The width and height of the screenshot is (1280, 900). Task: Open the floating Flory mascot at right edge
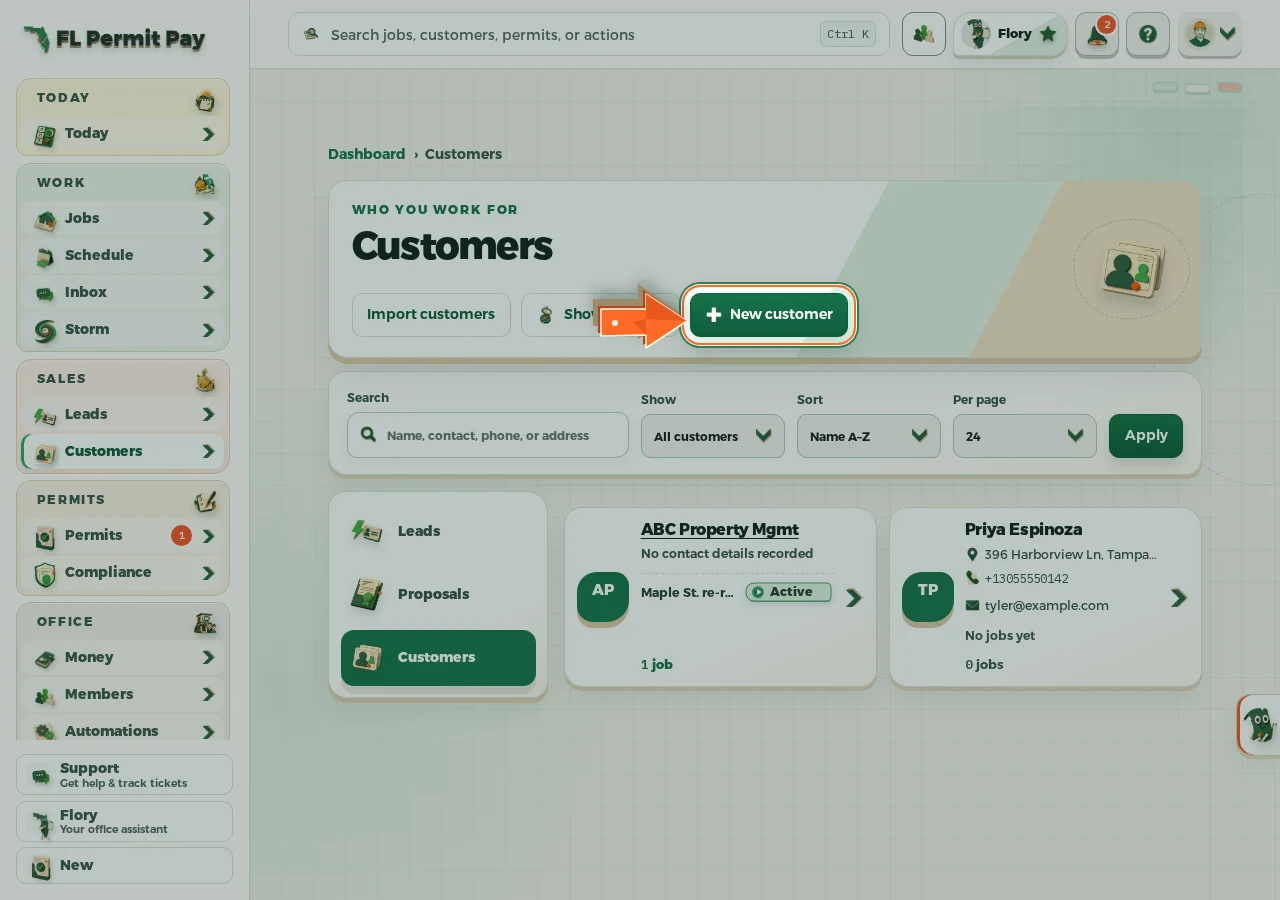point(1259,724)
